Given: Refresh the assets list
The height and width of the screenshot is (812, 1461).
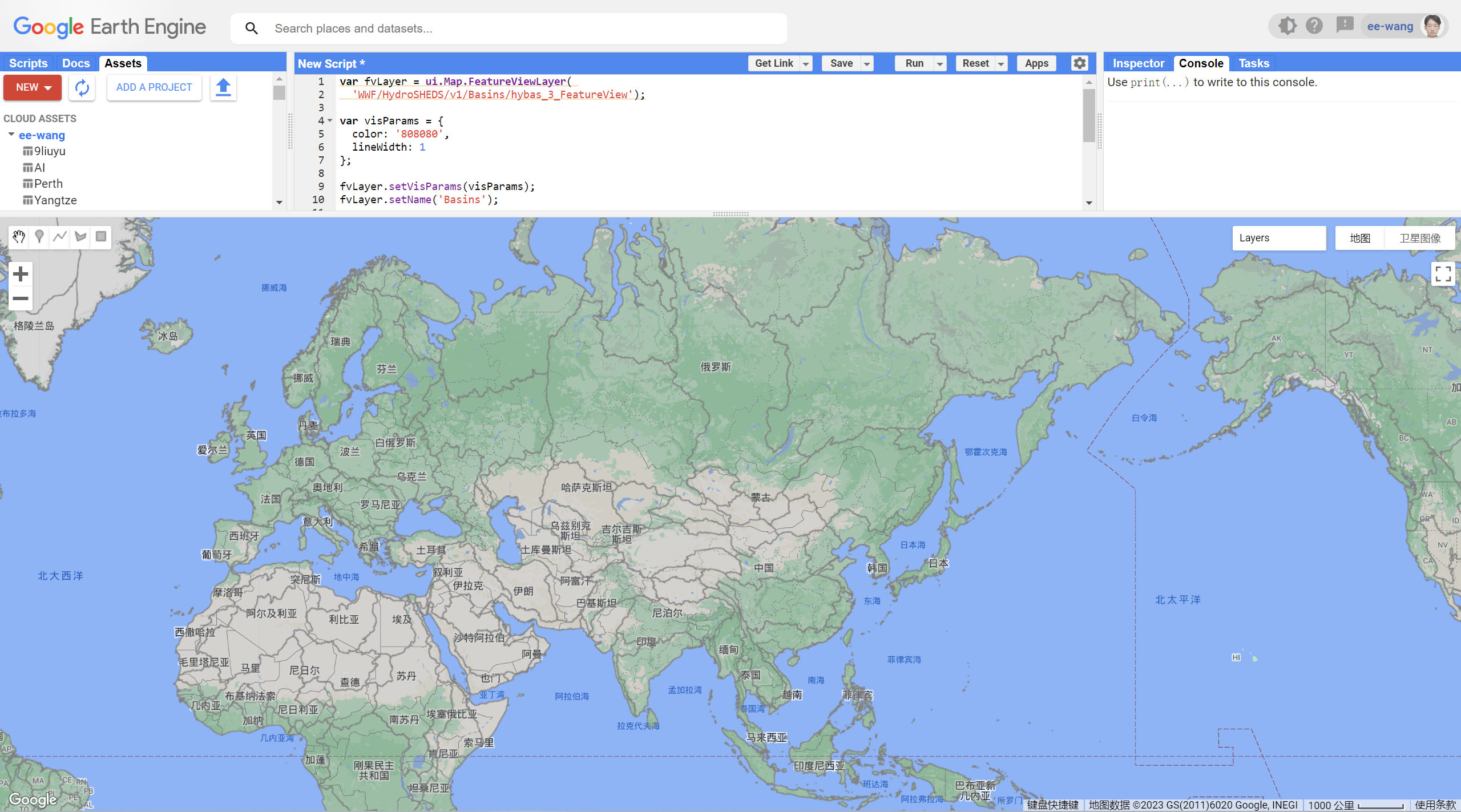Looking at the screenshot, I should coord(82,87).
